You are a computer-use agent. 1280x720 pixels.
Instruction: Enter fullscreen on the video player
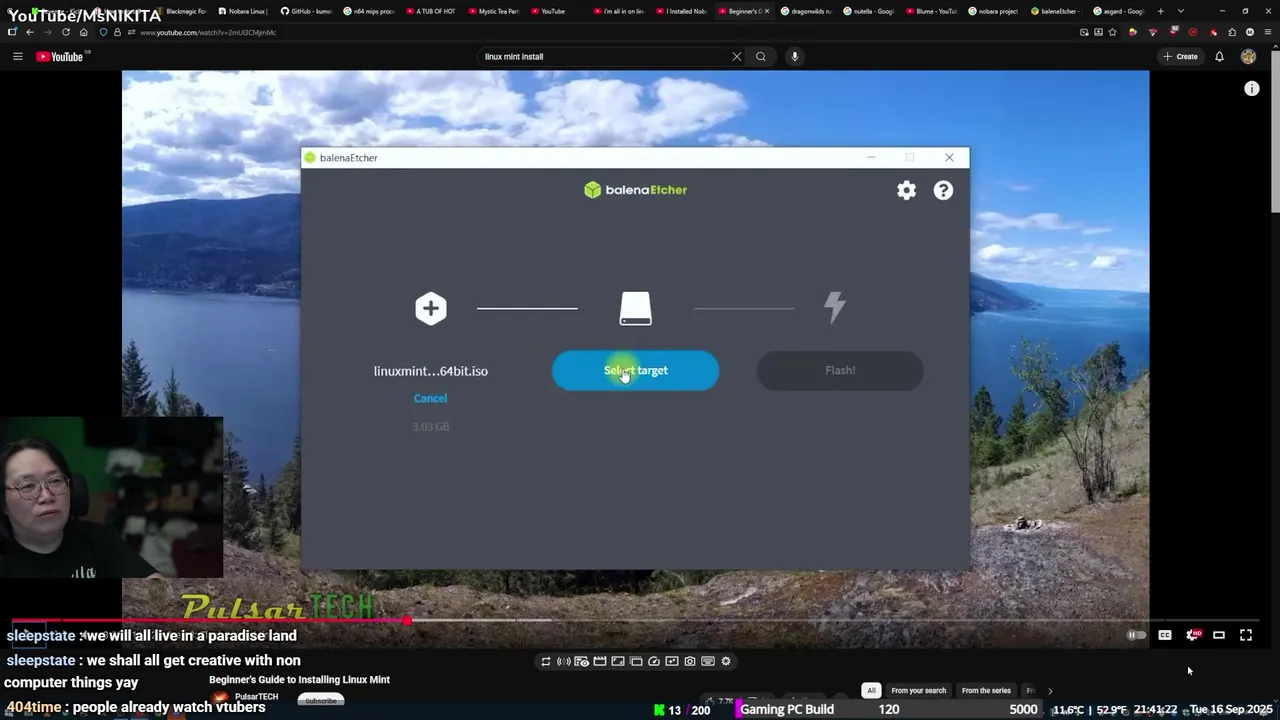1246,635
